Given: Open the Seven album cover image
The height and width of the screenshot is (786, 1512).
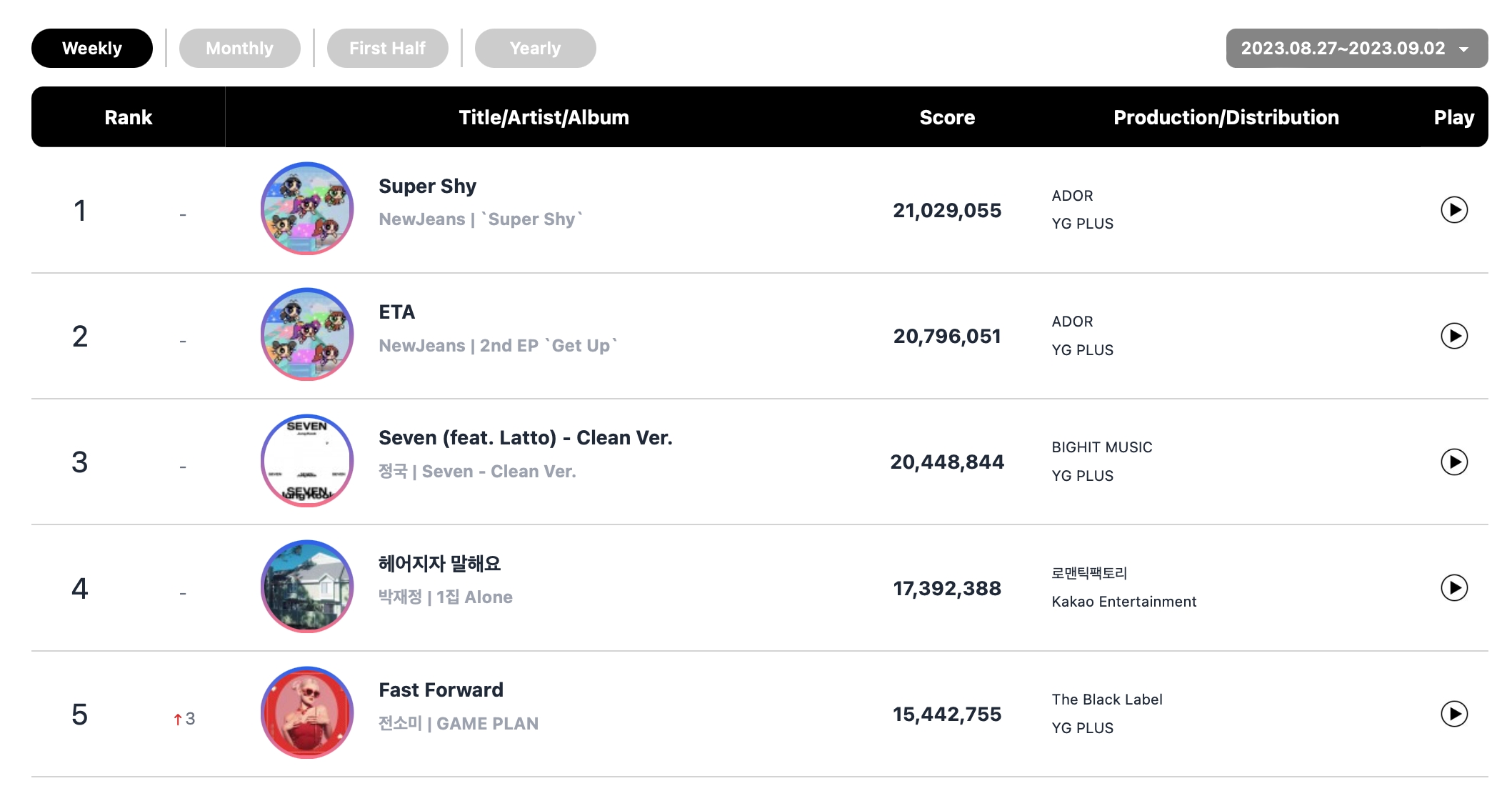Looking at the screenshot, I should [307, 461].
